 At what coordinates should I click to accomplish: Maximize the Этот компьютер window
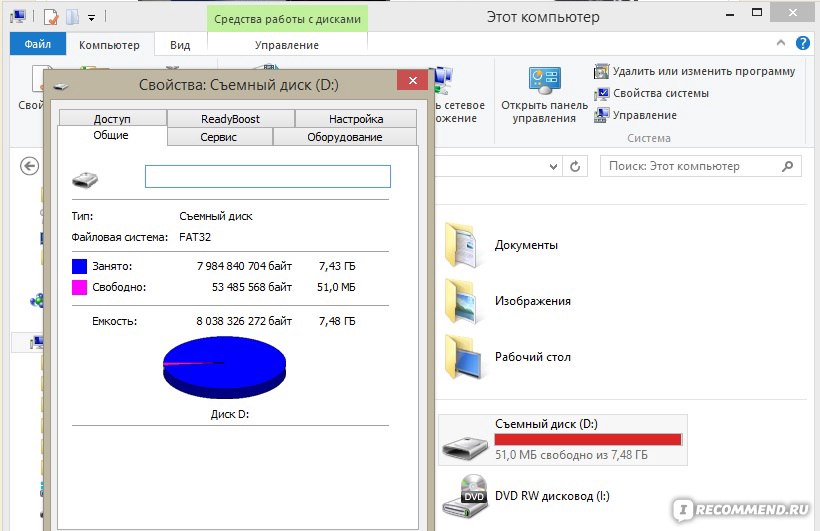coord(757,13)
